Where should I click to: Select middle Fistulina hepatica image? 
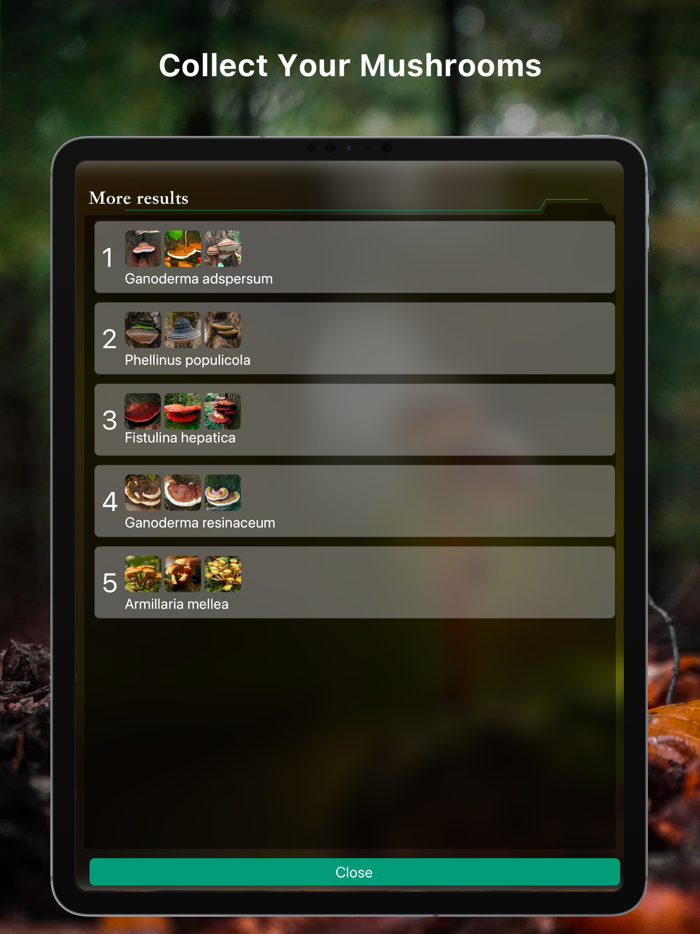click(183, 411)
